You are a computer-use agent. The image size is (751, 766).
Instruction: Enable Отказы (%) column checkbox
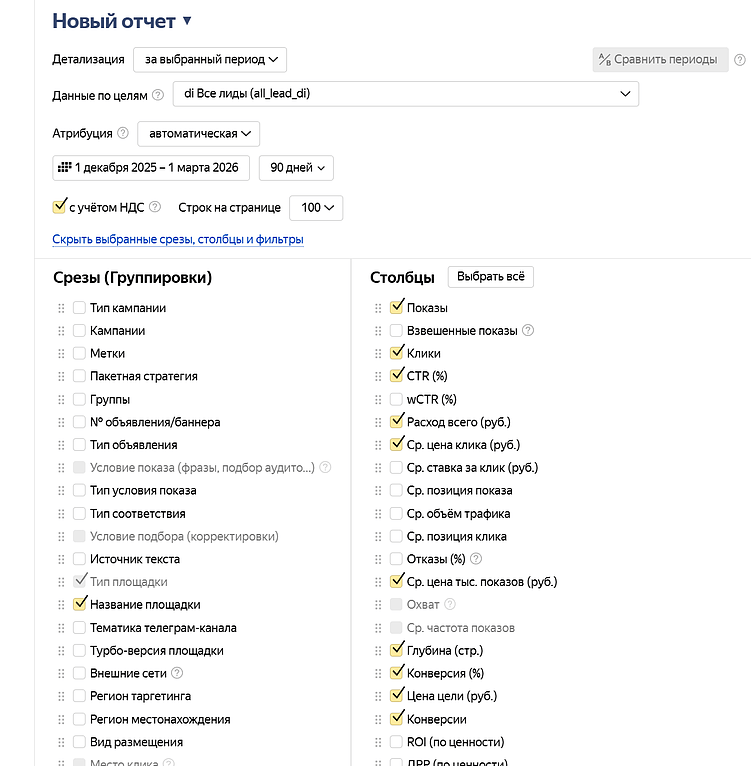point(396,558)
